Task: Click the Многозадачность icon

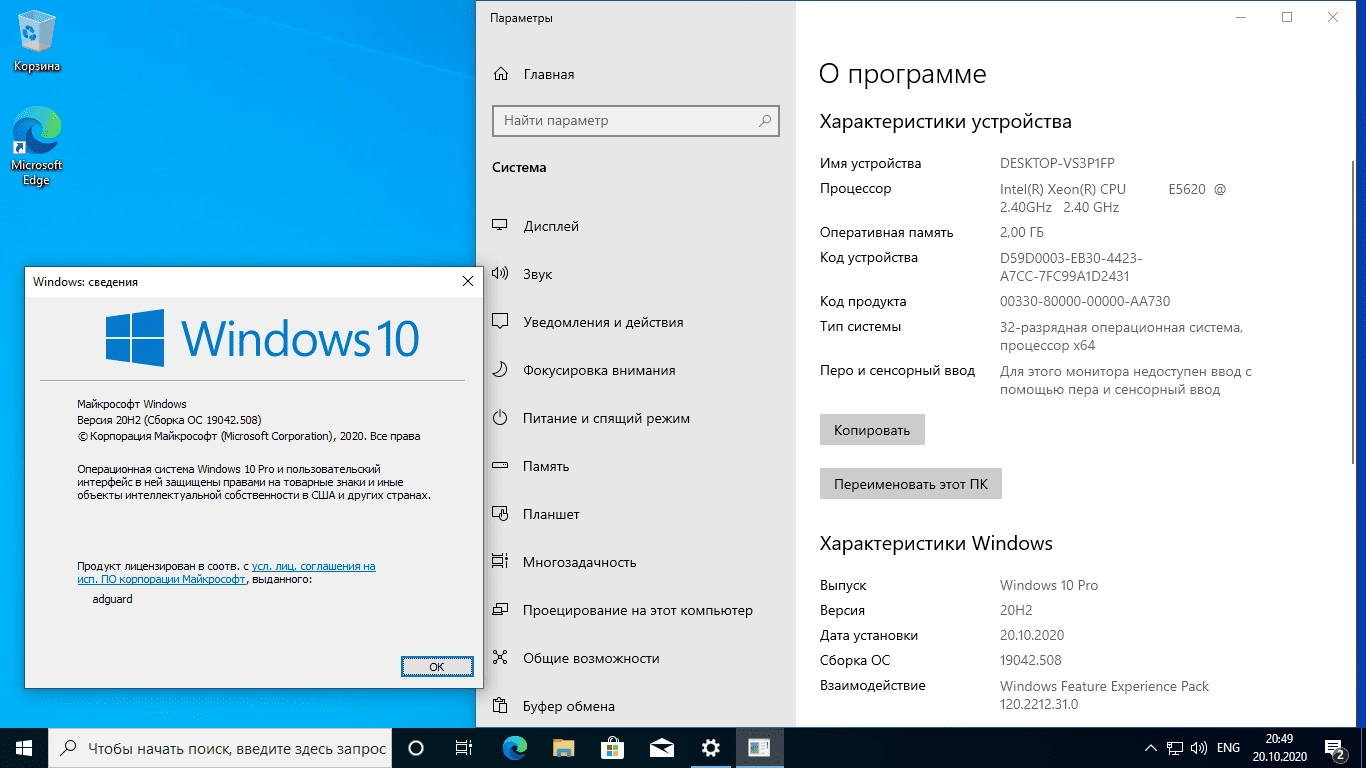Action: coord(501,562)
